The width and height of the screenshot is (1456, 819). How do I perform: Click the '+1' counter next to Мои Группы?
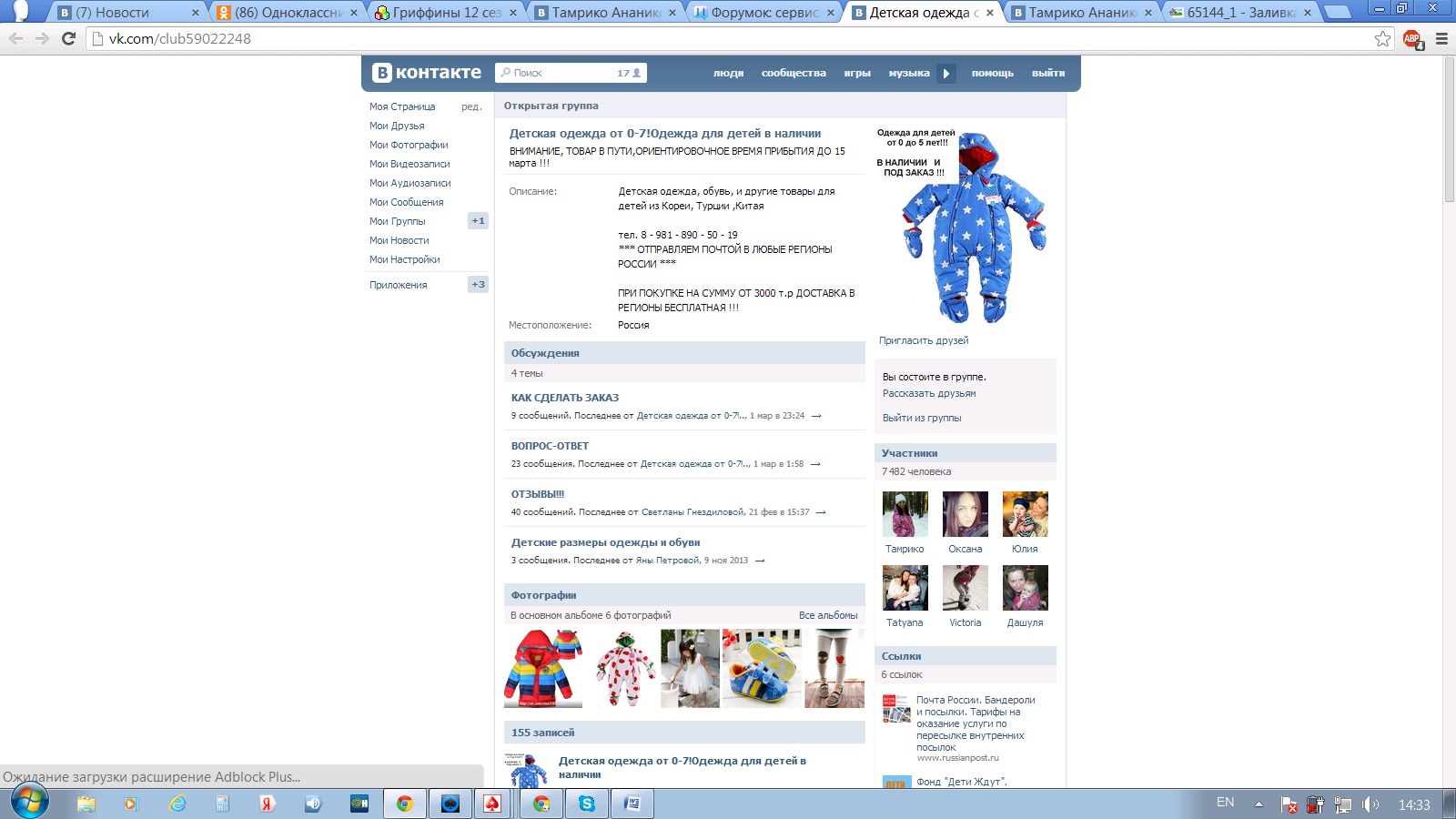pyautogui.click(x=479, y=221)
